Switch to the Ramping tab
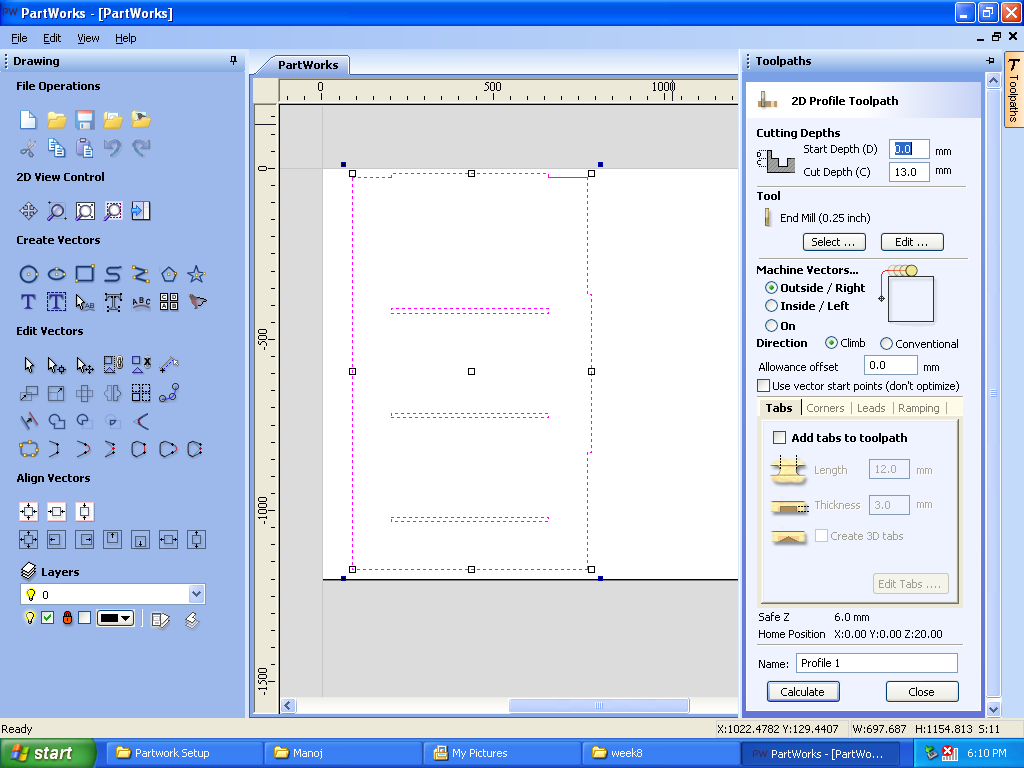1024x768 pixels. (918, 408)
